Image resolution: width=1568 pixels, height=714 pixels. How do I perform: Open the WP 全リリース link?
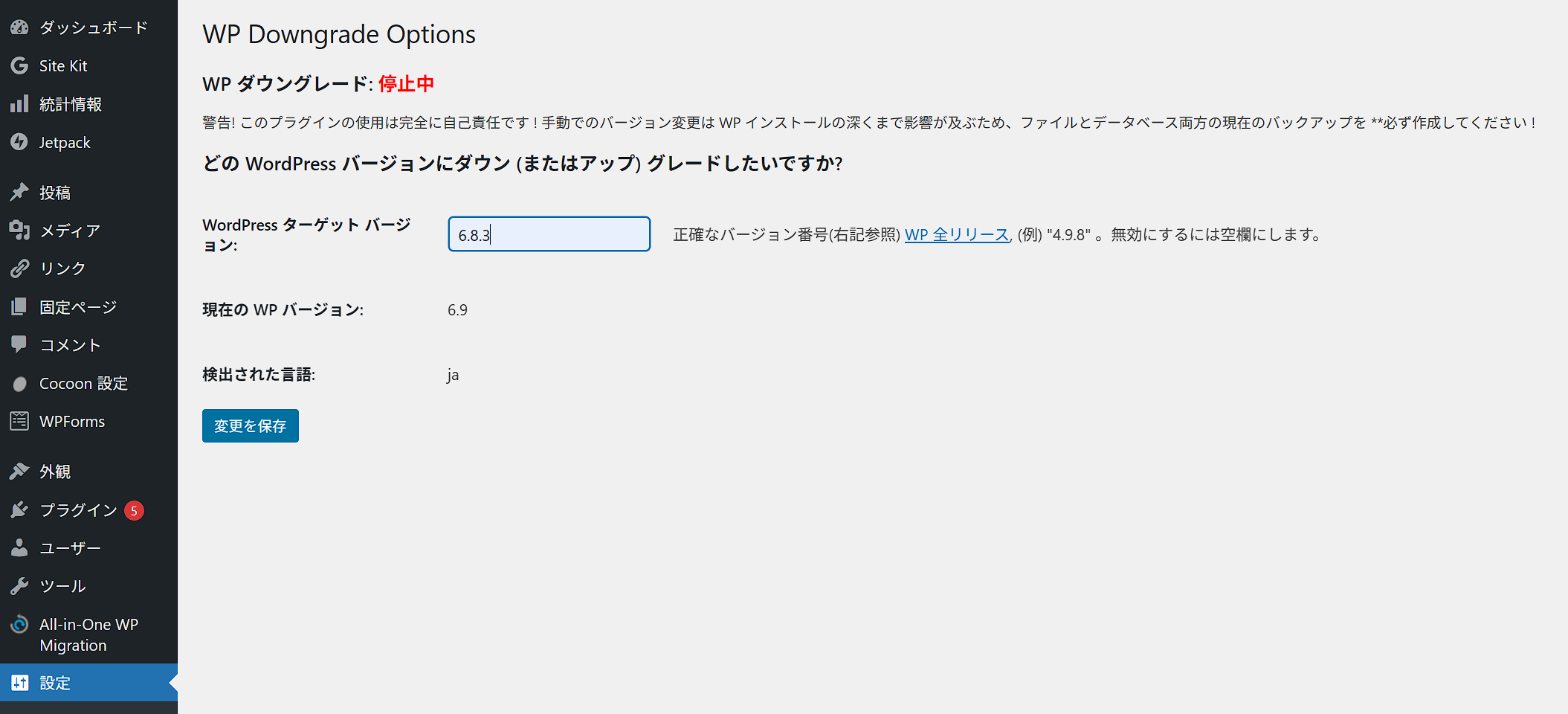click(956, 235)
